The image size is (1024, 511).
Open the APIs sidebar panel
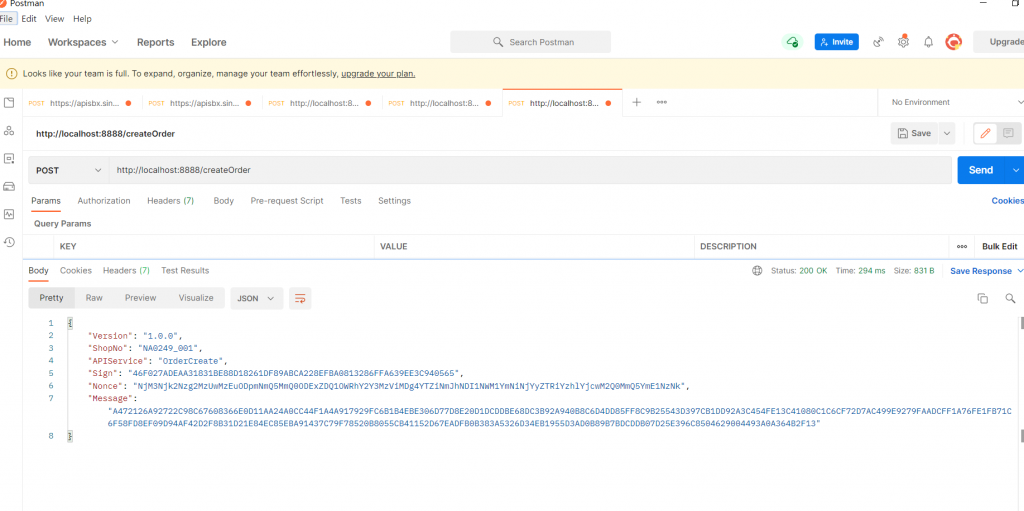[x=9, y=131]
